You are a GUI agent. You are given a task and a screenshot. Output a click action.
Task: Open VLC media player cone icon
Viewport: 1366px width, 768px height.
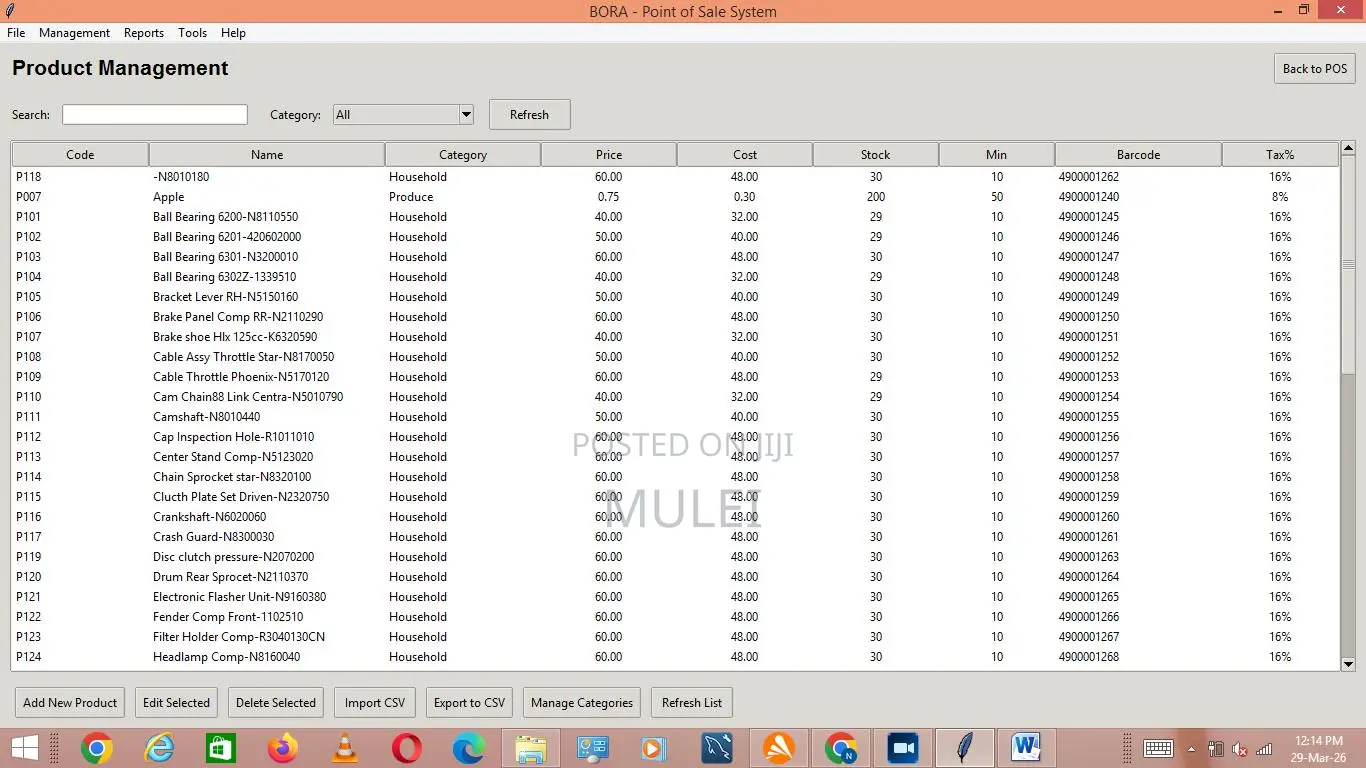point(345,748)
